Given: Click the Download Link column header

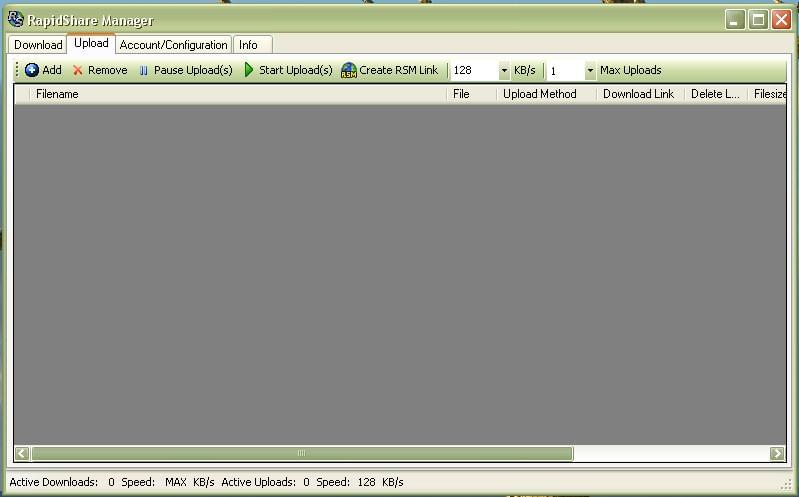Looking at the screenshot, I should pos(640,94).
